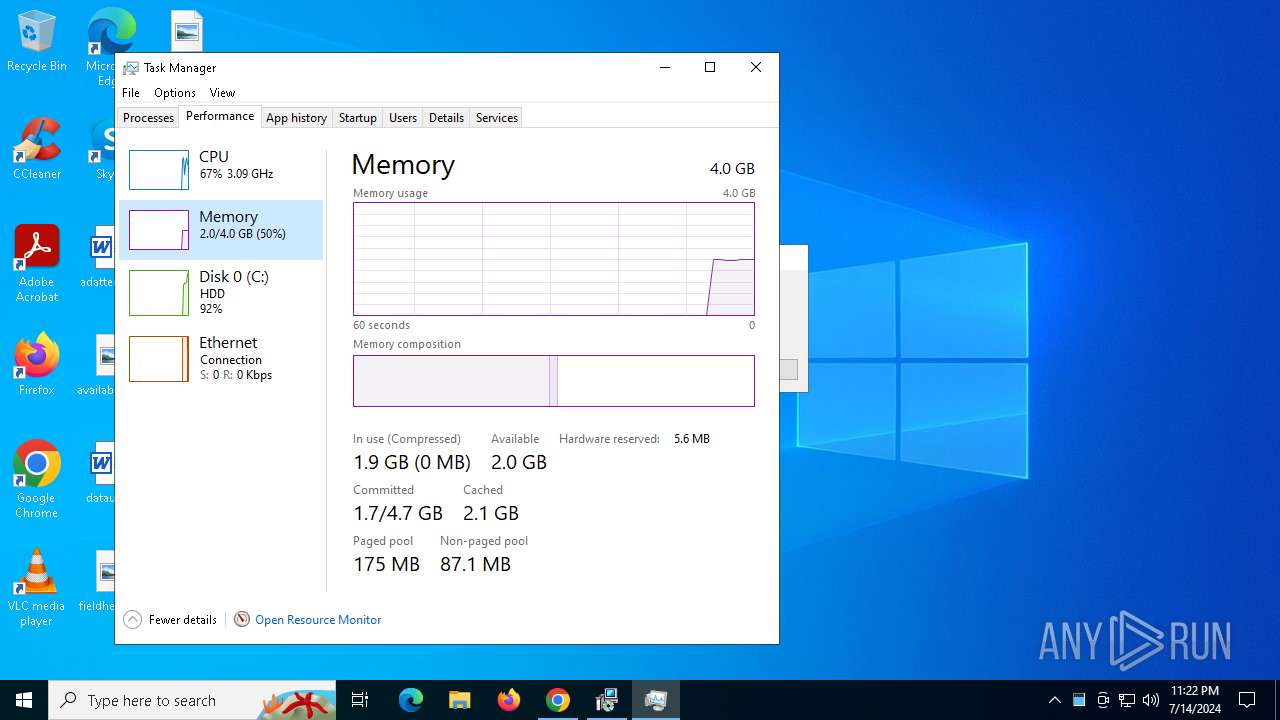The width and height of the screenshot is (1280, 720).
Task: Switch to the Processes tab
Action: [148, 118]
